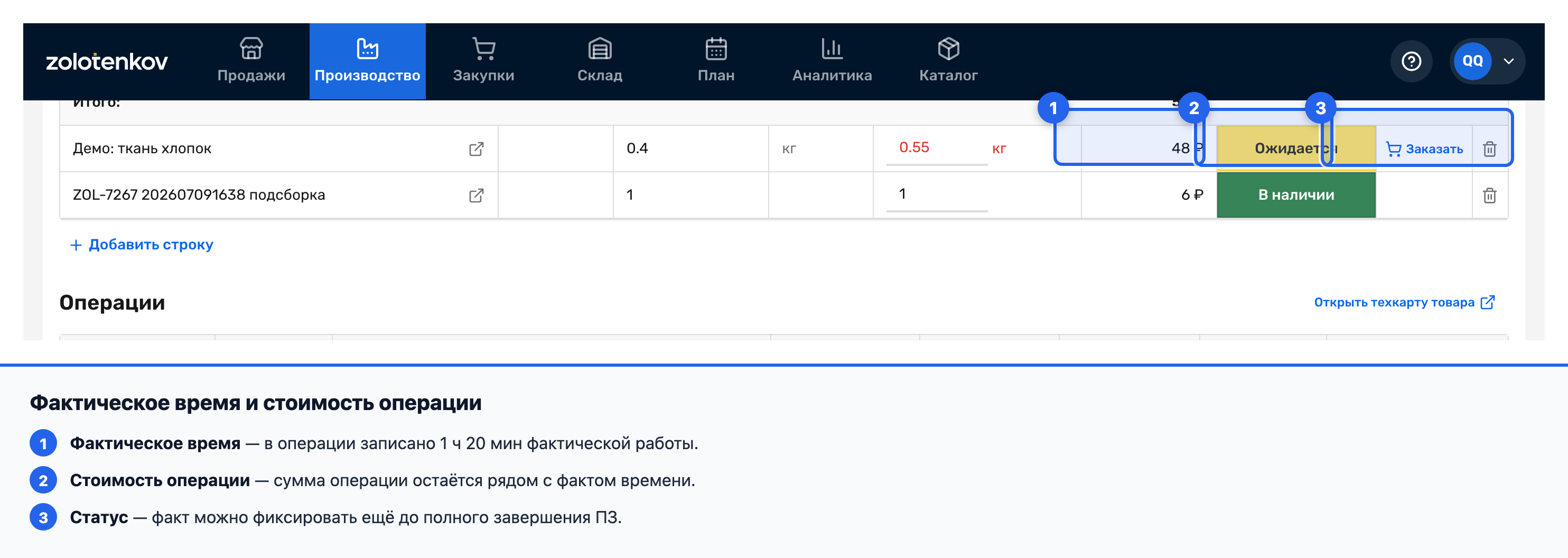Click the yellow Ожидается status cell
This screenshot has width=1568, height=558.
point(1296,148)
